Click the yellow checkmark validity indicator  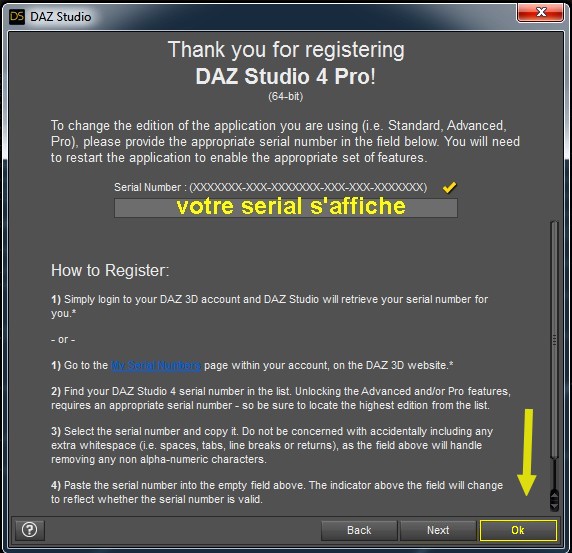449,187
